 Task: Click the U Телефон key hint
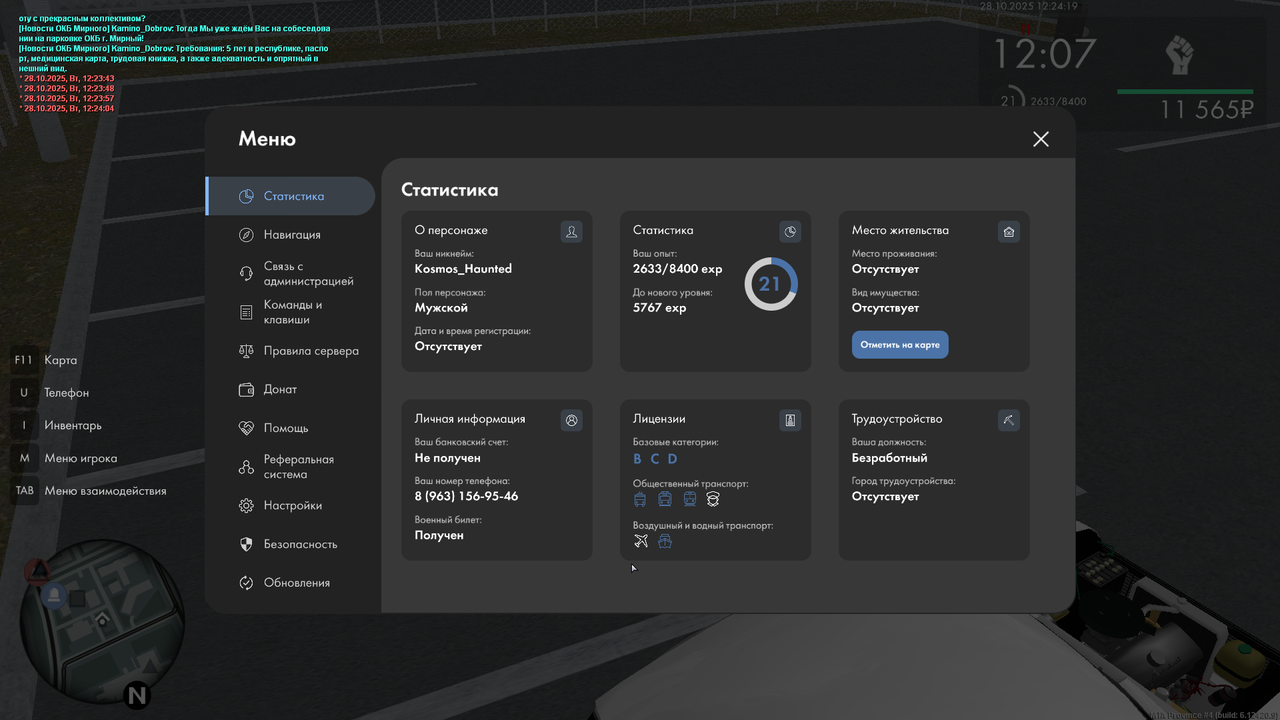tap(51, 393)
